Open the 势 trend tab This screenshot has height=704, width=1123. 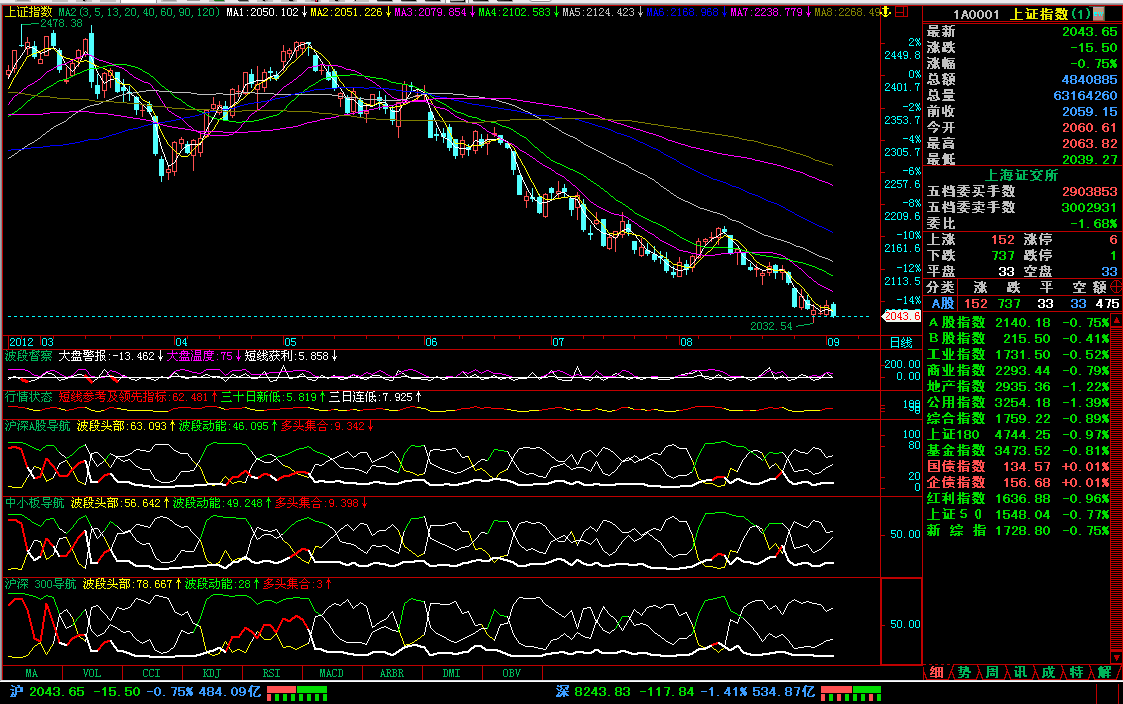pos(964,672)
